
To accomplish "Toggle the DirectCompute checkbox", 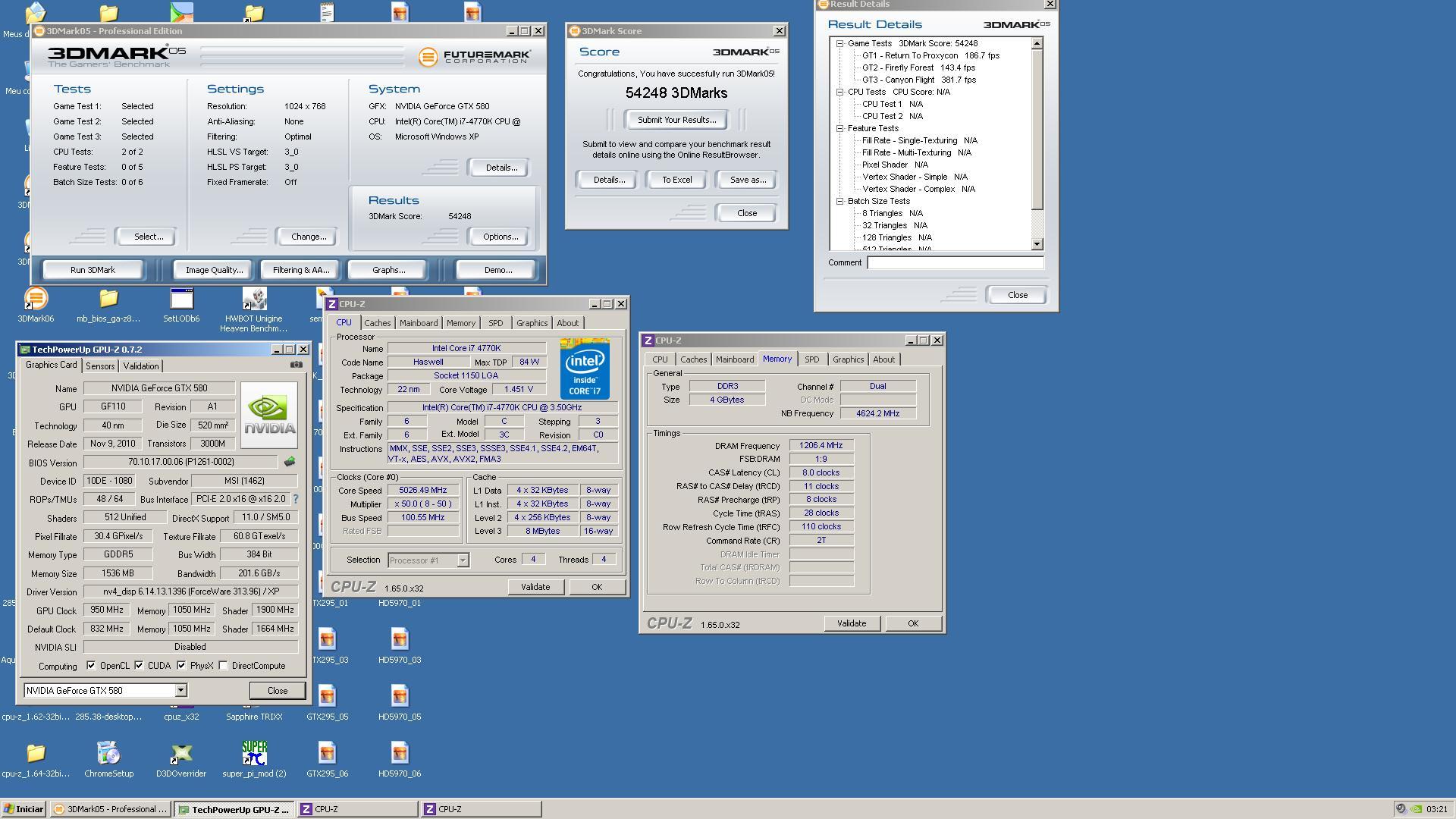I will click(x=223, y=666).
